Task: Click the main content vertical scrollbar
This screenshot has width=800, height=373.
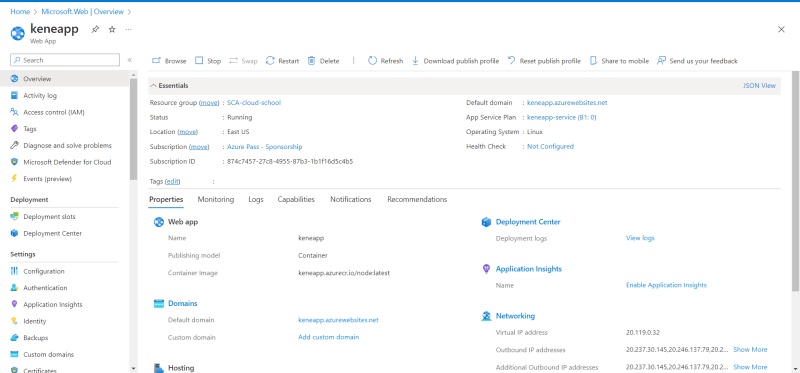Action: (x=795, y=181)
